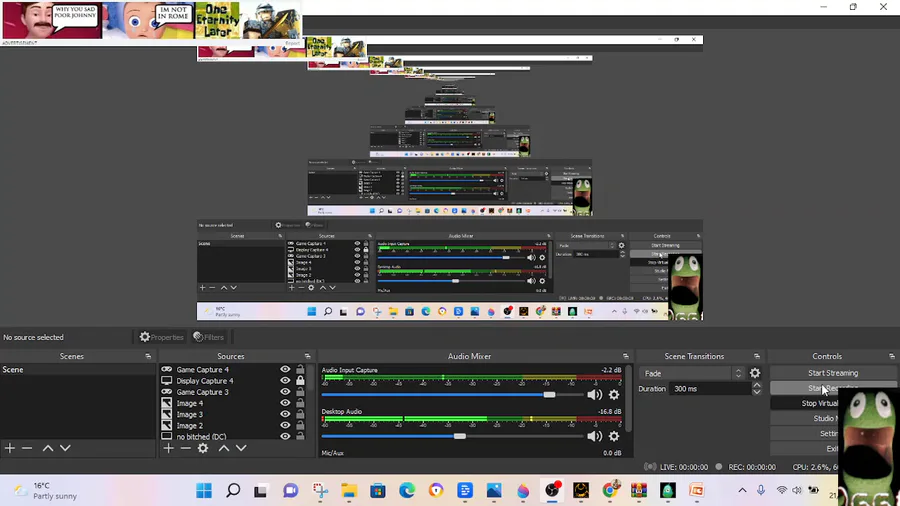Select Display Capture 4 in Sources list
Viewport: 900px width, 506px height.
click(x=205, y=380)
